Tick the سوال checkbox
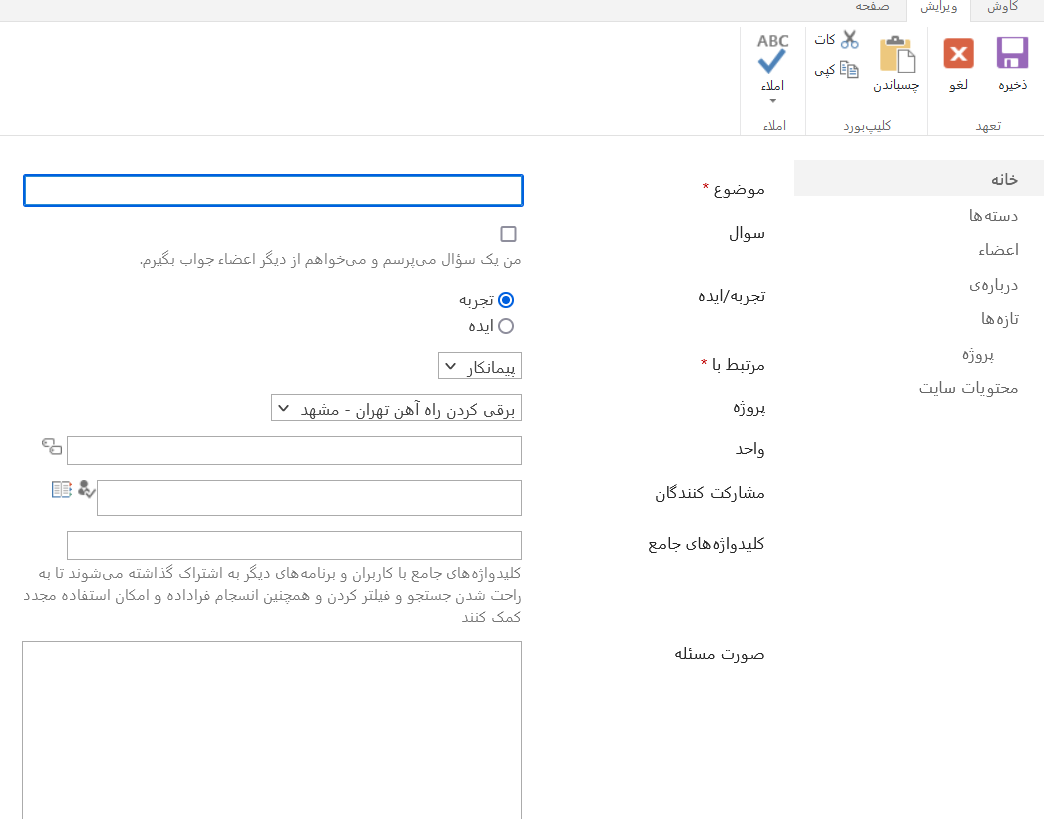This screenshot has height=819, width=1044. click(x=508, y=234)
